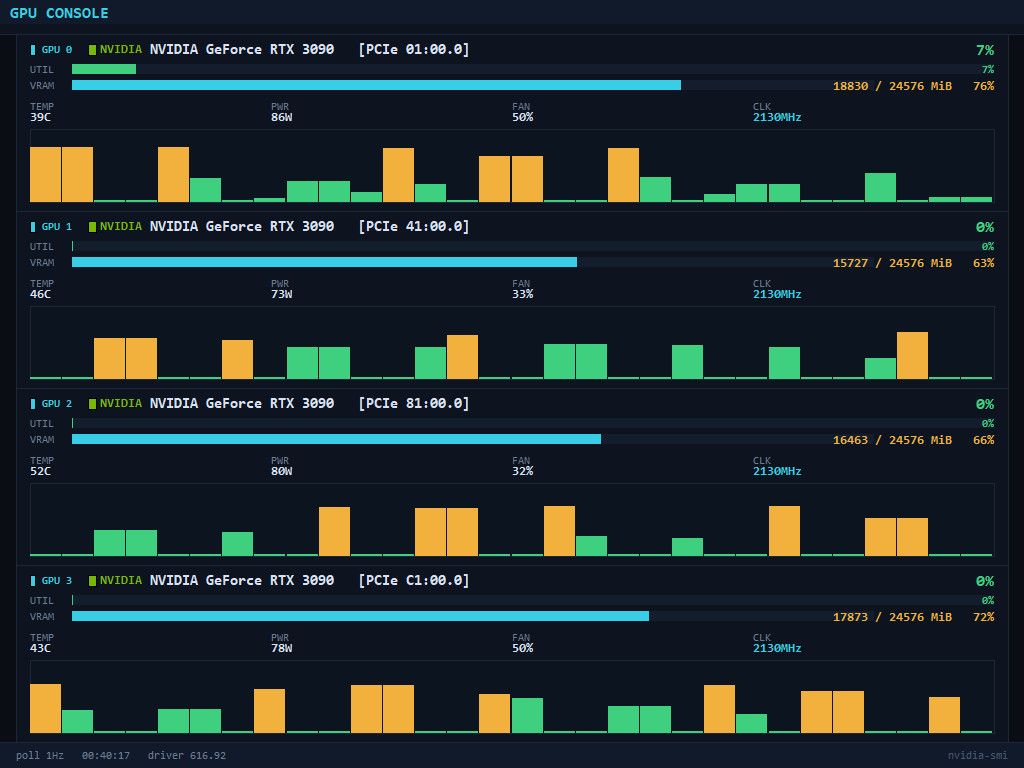The width and height of the screenshot is (1024, 768).
Task: Click the NVIDIA logo icon for GPU 3
Action: click(x=92, y=581)
